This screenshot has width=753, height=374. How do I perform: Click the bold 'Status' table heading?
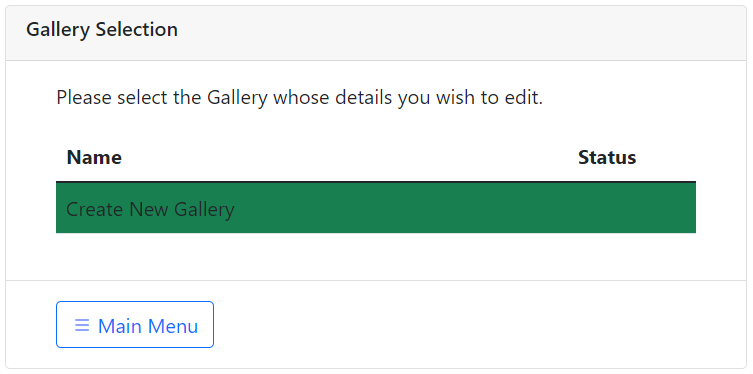click(x=607, y=157)
